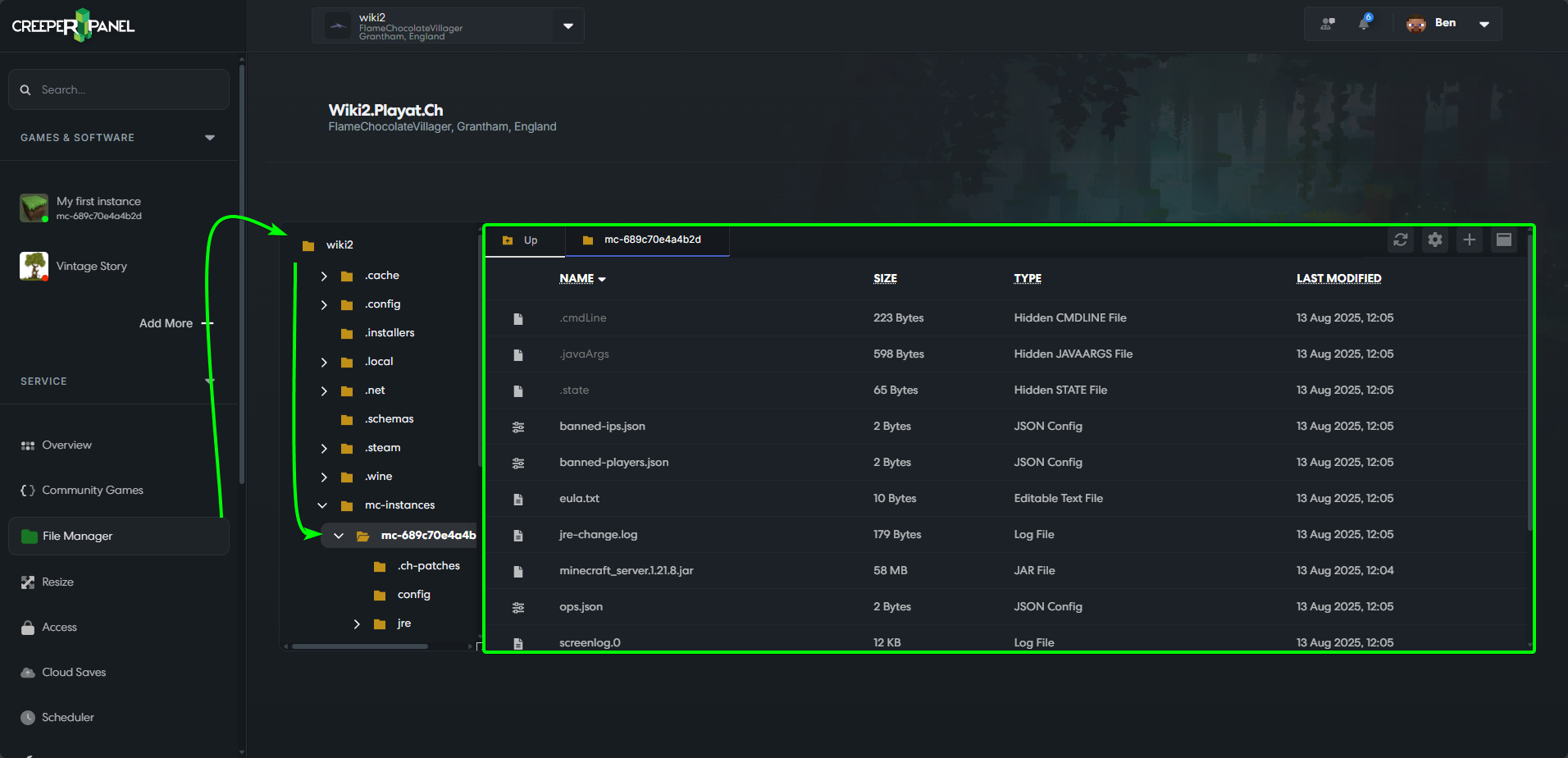
Task: Click the left sidebar vertical scrollbar
Action: point(241,275)
